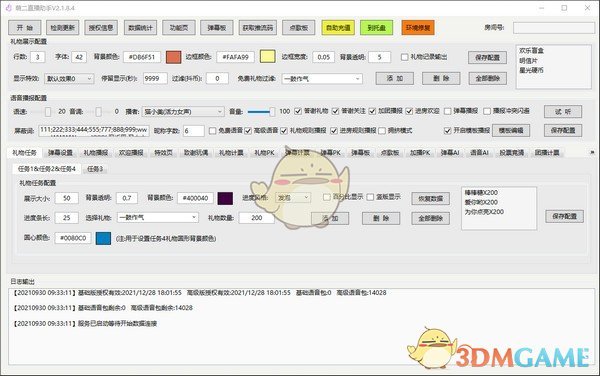
Task: Select the 任务3 sub-tab
Action: coord(95,169)
